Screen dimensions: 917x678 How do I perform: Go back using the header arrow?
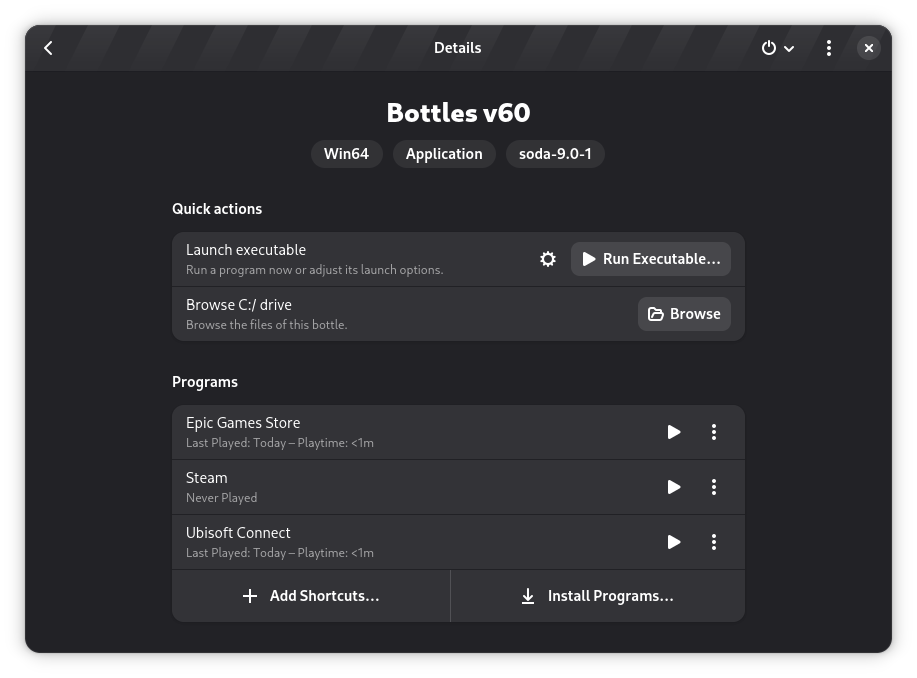pyautogui.click(x=48, y=48)
